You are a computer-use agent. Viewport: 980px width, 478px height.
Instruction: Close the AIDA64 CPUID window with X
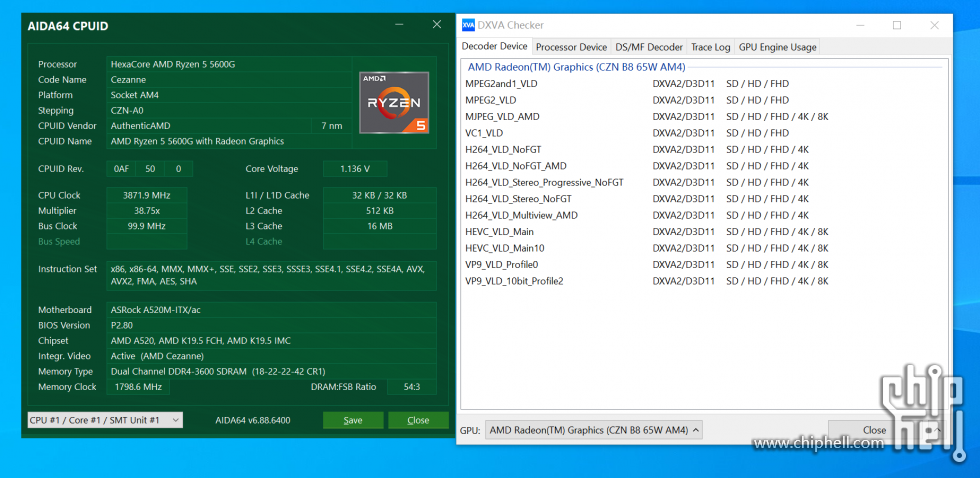point(437,24)
